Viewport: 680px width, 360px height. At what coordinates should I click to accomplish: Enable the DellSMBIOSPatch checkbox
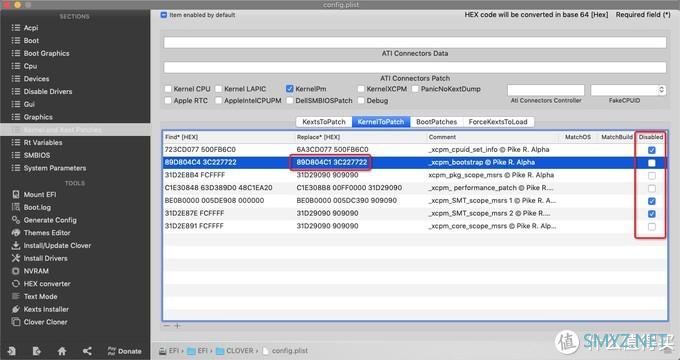click(290, 101)
